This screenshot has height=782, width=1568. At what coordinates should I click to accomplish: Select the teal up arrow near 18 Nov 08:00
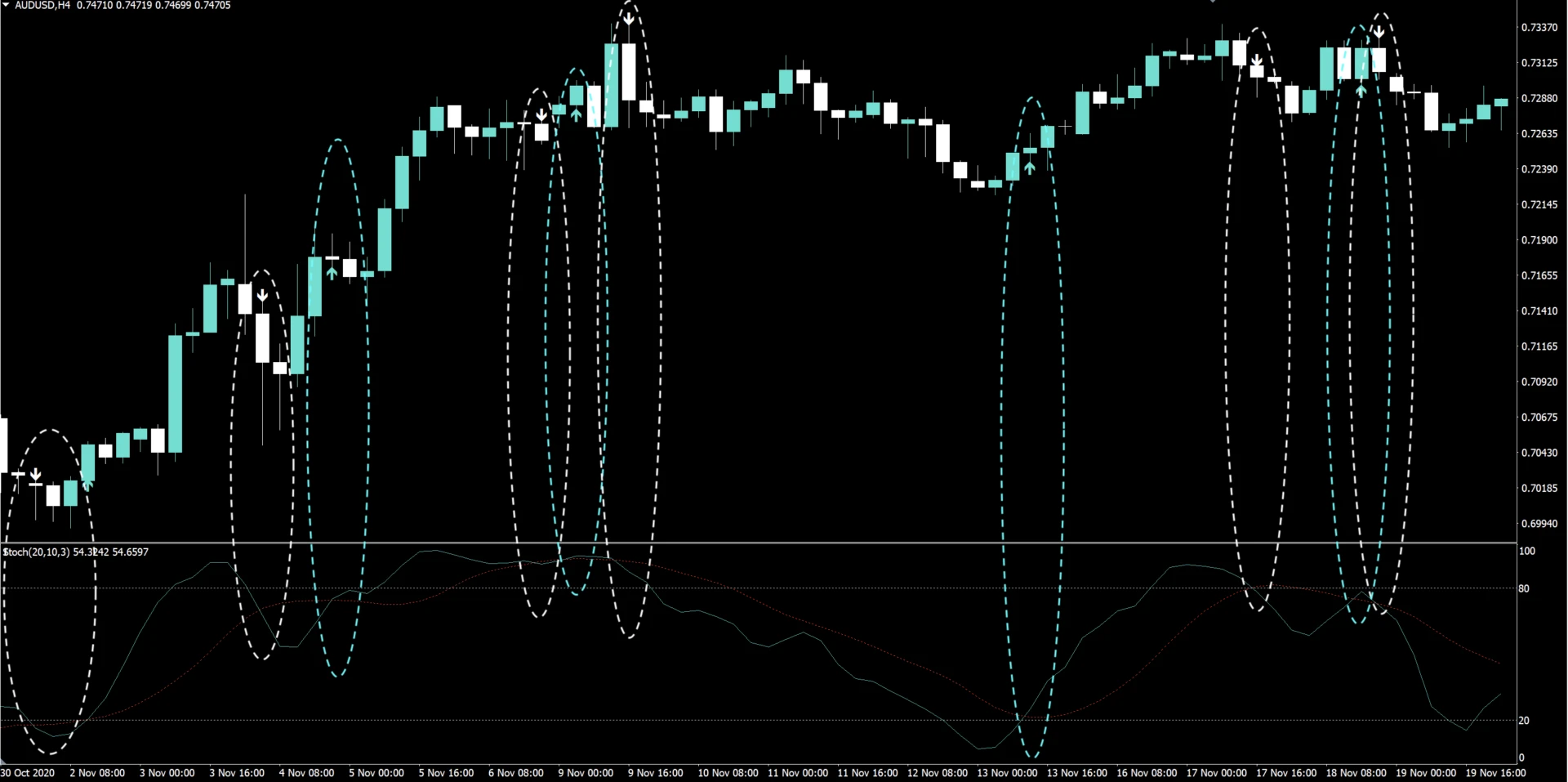[1361, 90]
